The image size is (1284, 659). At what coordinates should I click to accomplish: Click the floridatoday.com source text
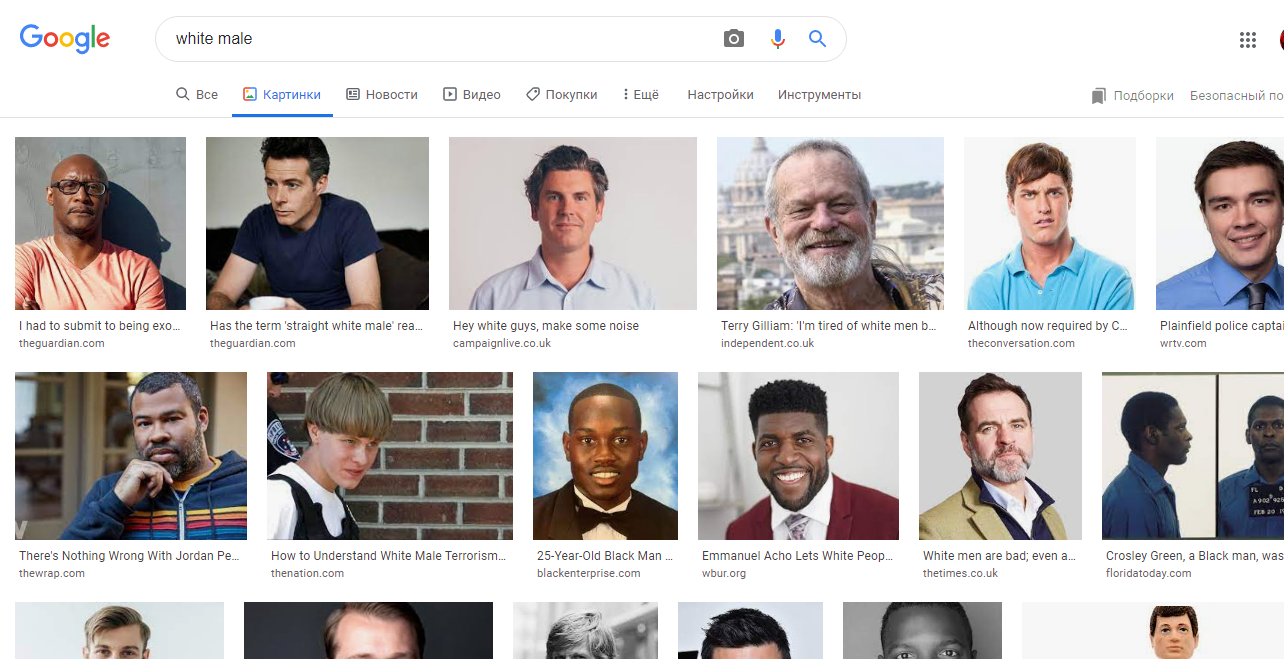pyautogui.click(x=1149, y=573)
